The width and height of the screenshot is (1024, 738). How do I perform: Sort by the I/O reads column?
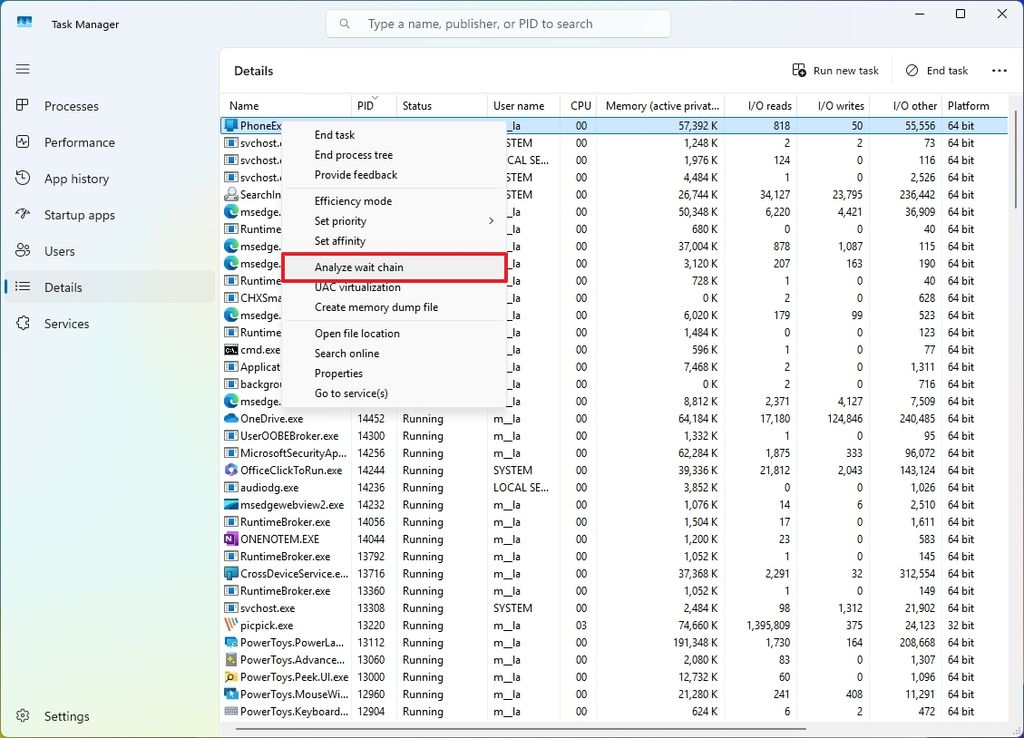click(x=761, y=105)
